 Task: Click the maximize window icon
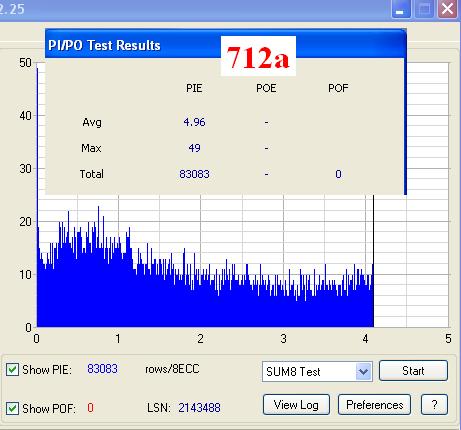pos(424,9)
